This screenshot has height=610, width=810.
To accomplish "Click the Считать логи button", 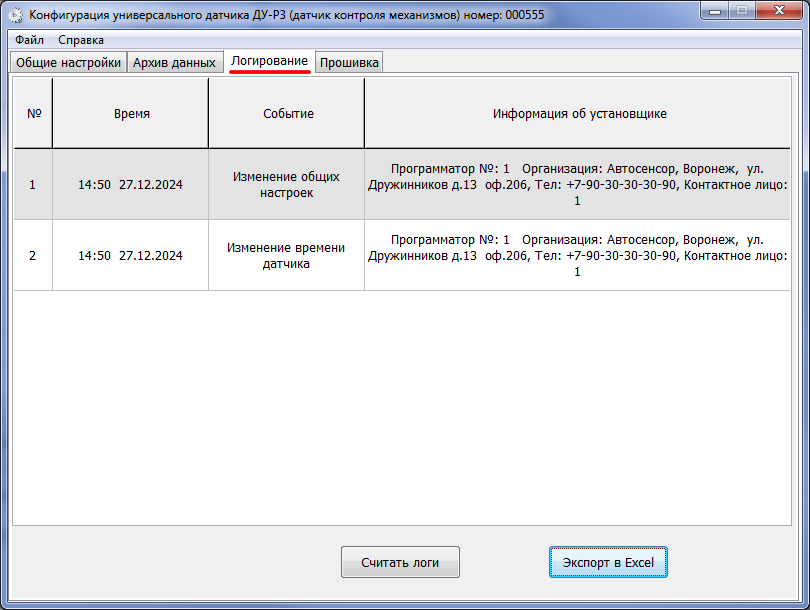I will tap(400, 562).
